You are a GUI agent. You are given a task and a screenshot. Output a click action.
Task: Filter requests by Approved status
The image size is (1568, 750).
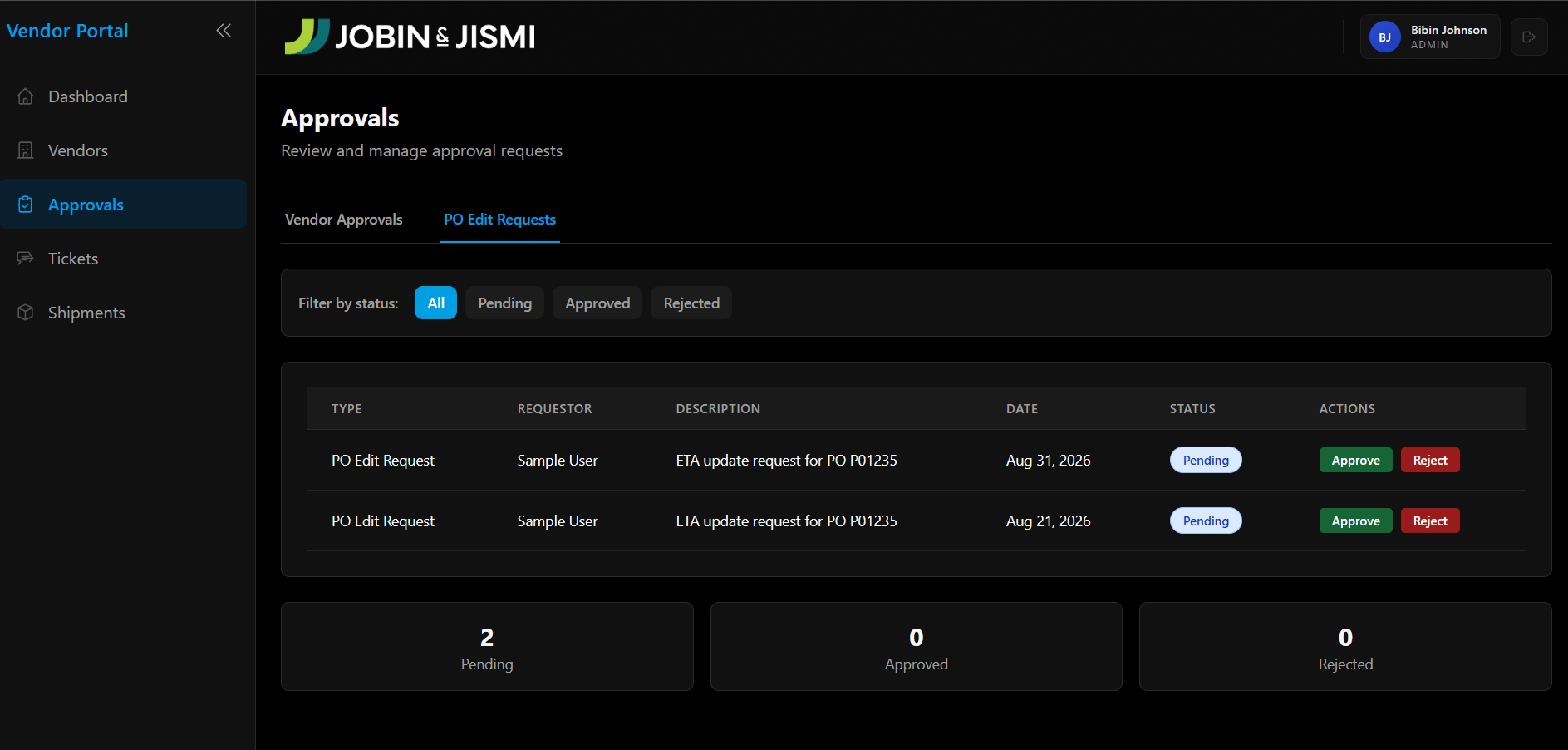597,303
